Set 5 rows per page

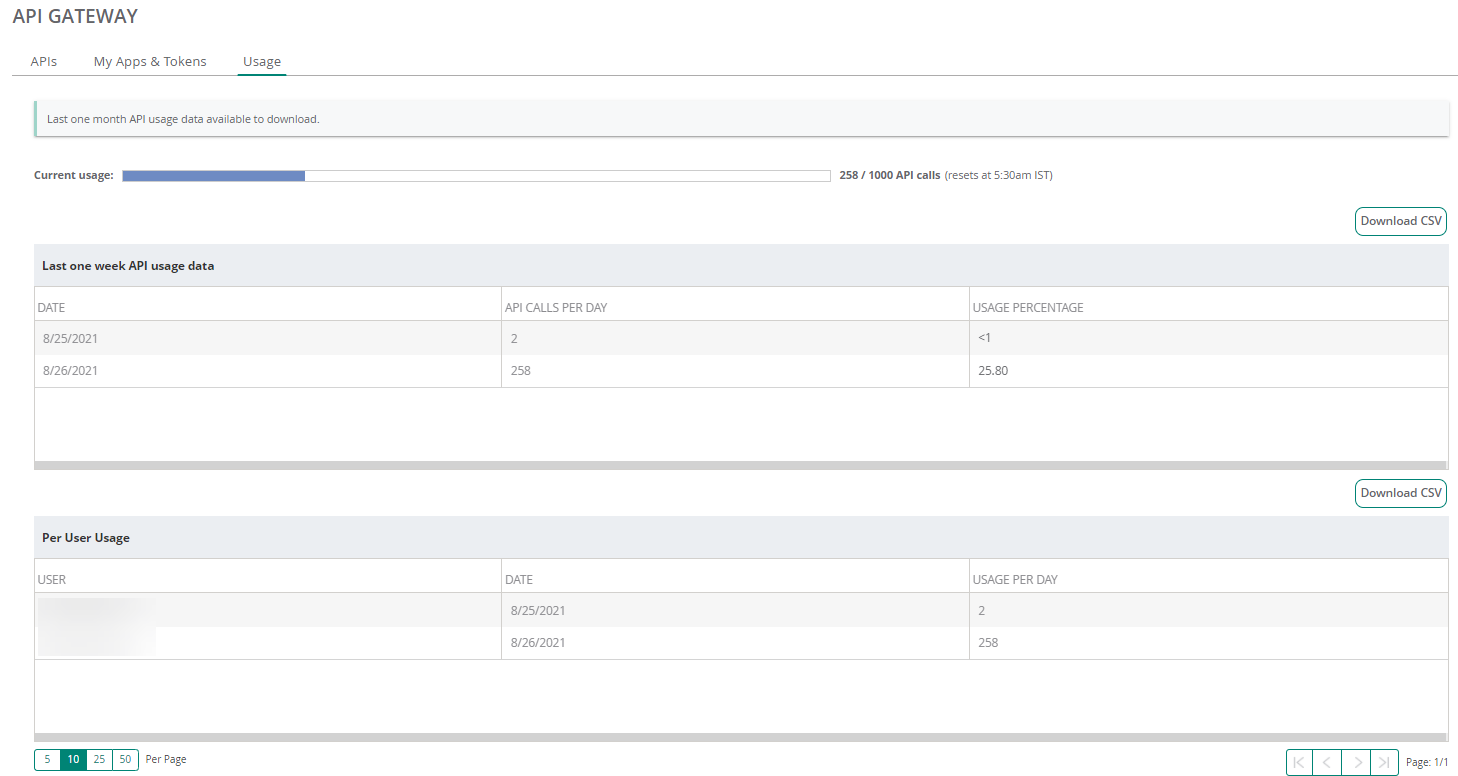[47, 759]
